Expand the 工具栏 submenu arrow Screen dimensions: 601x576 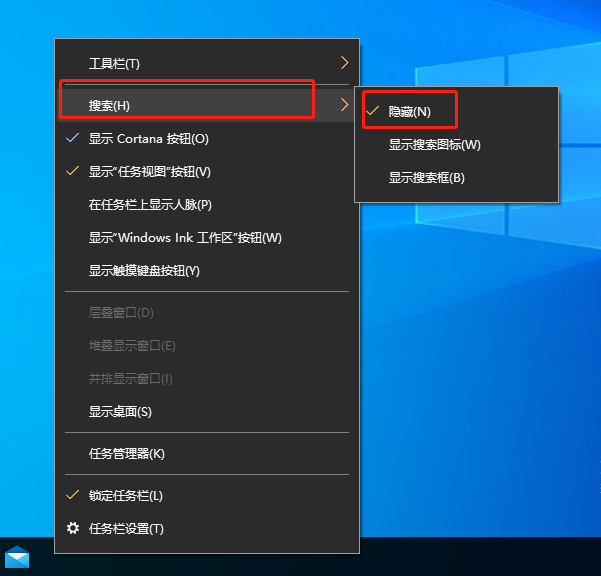pos(344,63)
